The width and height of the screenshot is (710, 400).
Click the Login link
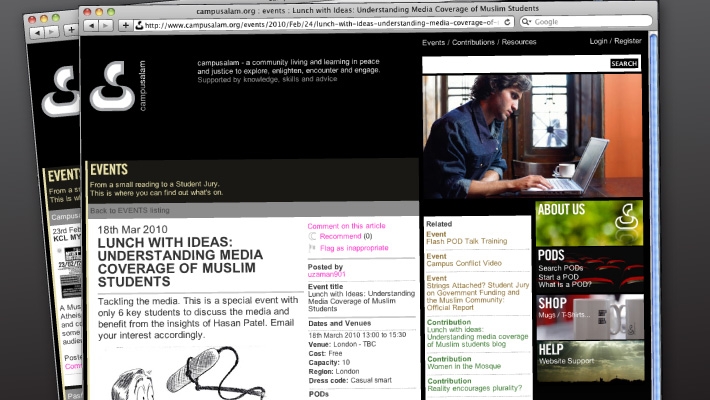(x=598, y=41)
